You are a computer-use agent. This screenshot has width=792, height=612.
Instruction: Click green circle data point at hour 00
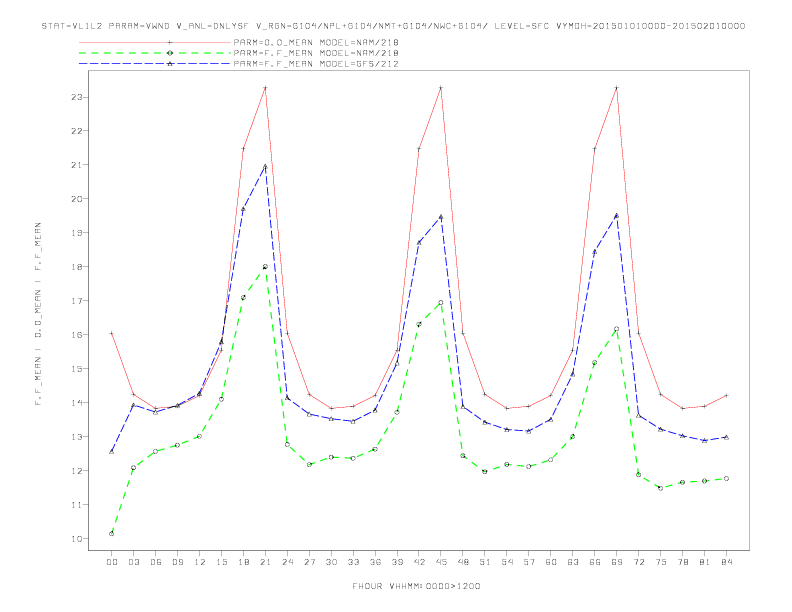tap(112, 534)
